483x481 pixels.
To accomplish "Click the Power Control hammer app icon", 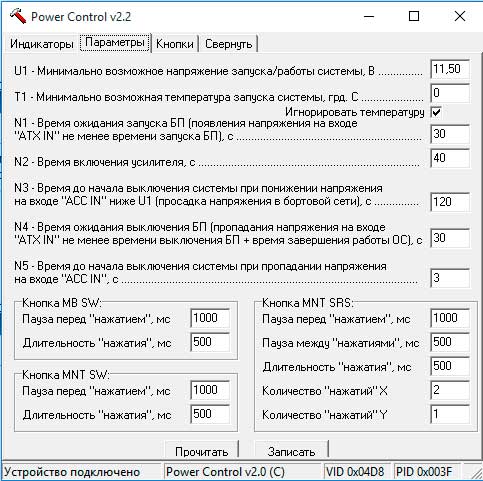I will pos(18,16).
